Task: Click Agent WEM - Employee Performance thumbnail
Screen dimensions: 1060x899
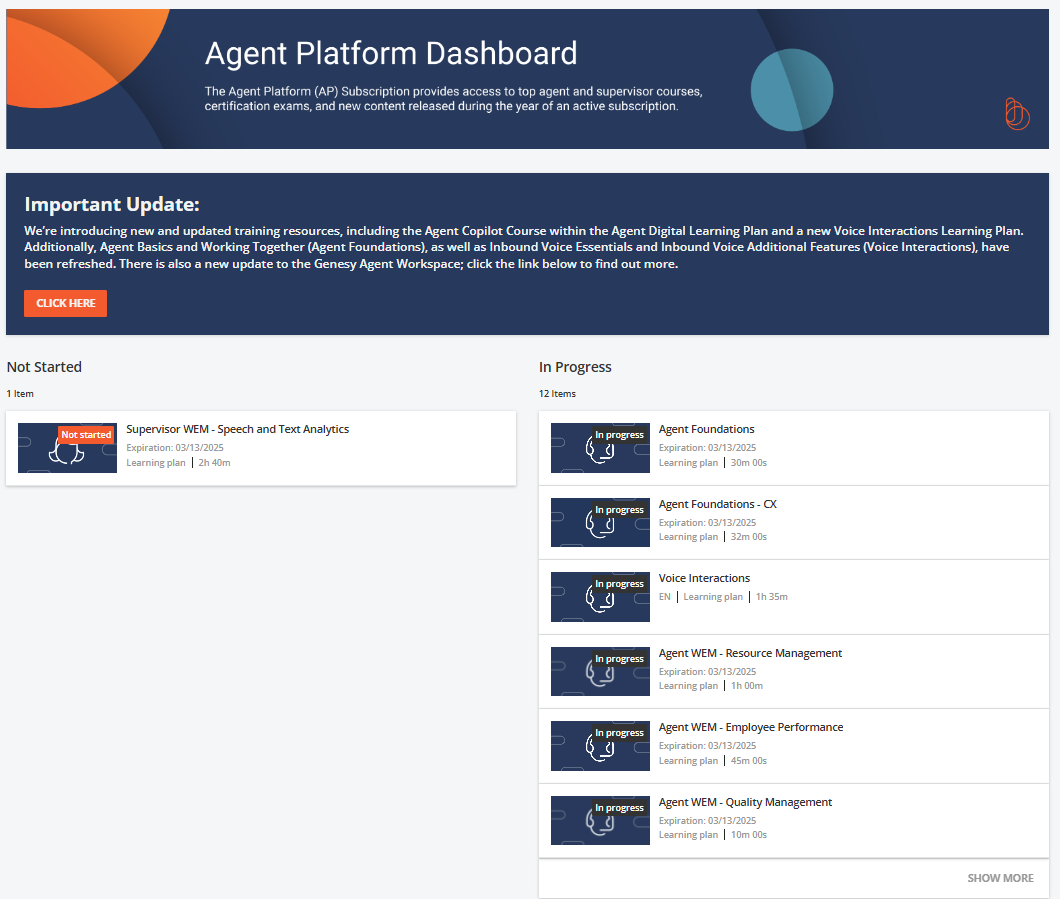Action: (x=600, y=746)
